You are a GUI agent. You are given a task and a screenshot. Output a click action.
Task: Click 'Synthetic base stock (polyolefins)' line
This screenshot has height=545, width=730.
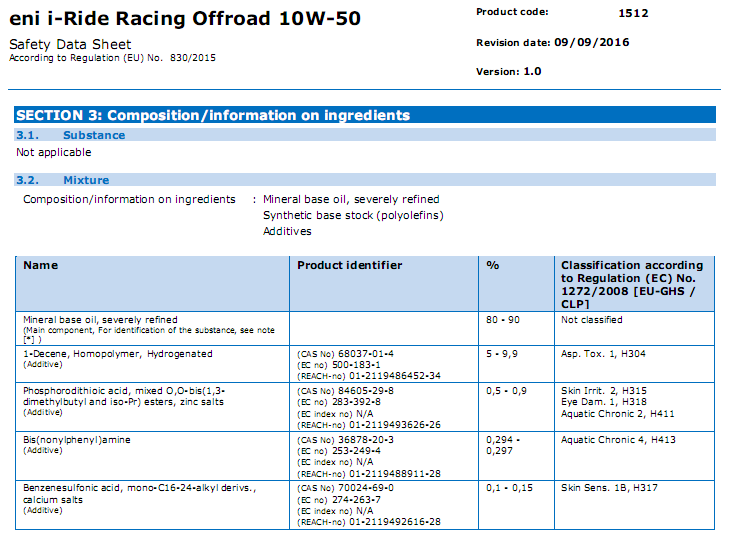(x=353, y=215)
